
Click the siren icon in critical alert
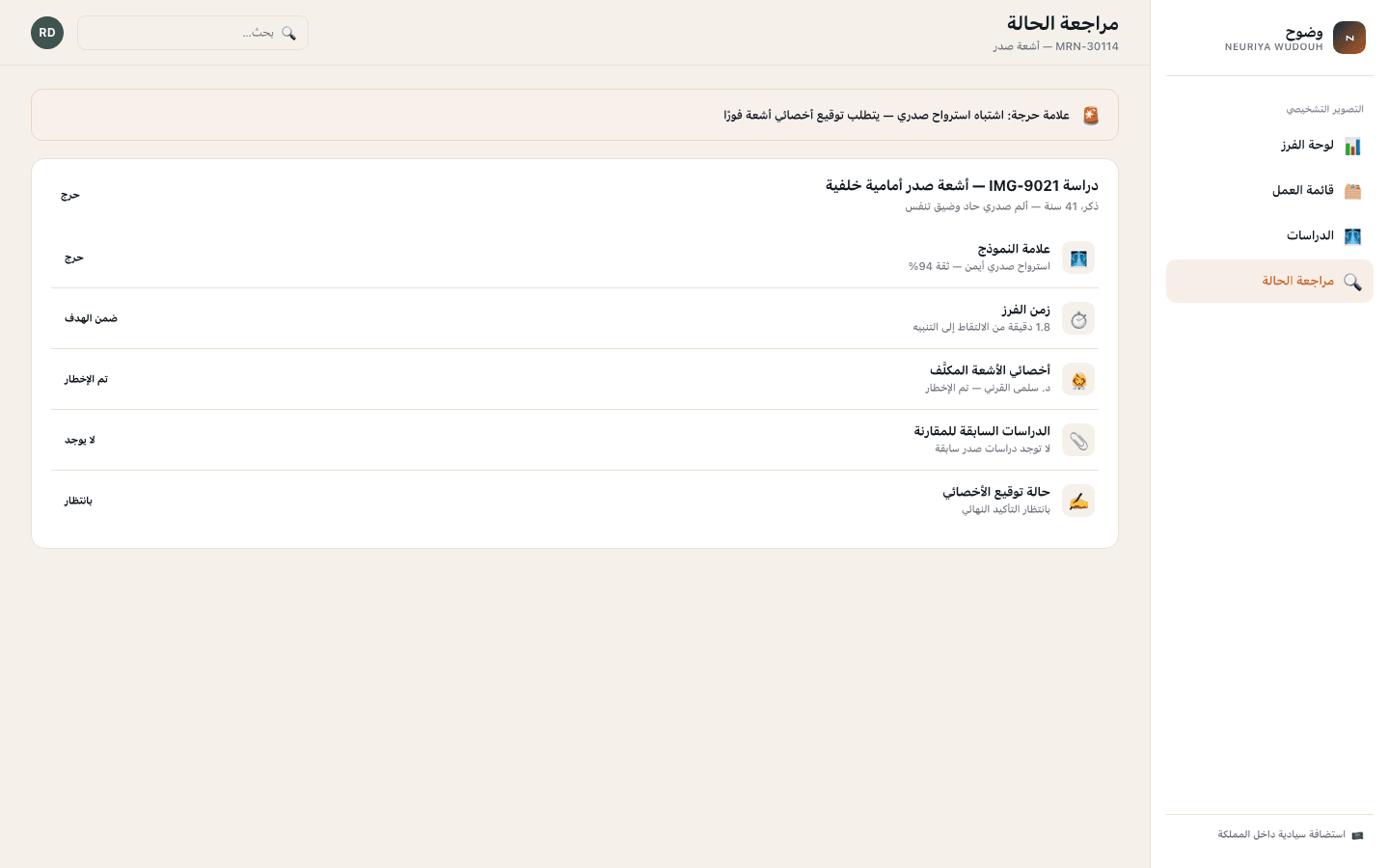click(x=1090, y=116)
